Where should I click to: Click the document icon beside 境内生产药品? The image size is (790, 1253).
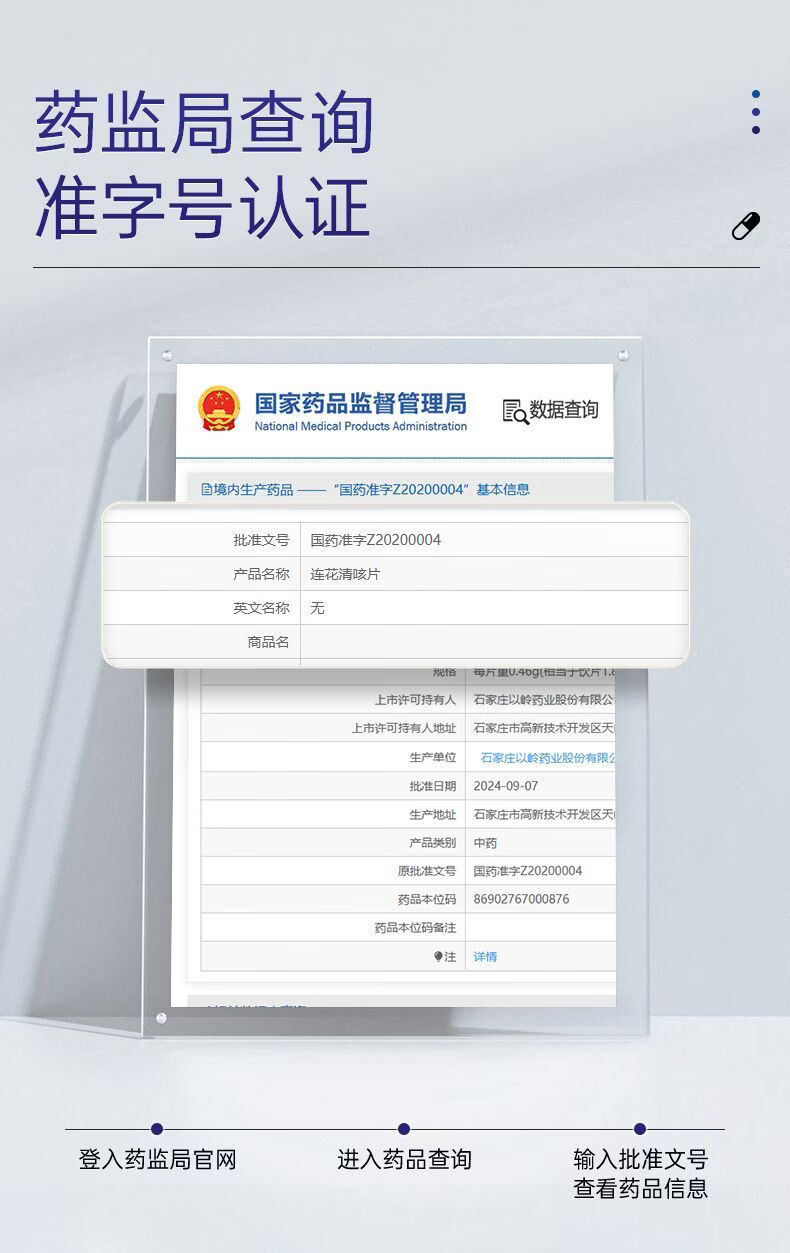click(x=207, y=489)
